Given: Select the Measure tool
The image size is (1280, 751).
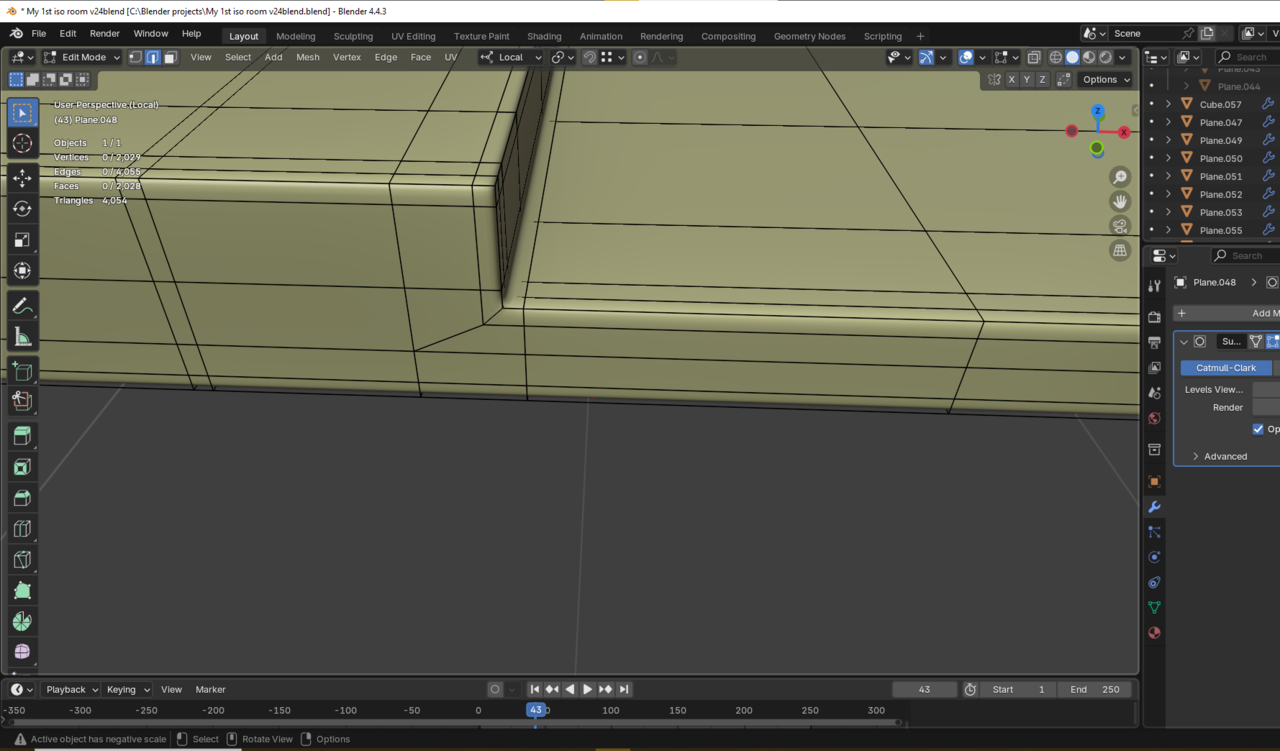Looking at the screenshot, I should 22,337.
